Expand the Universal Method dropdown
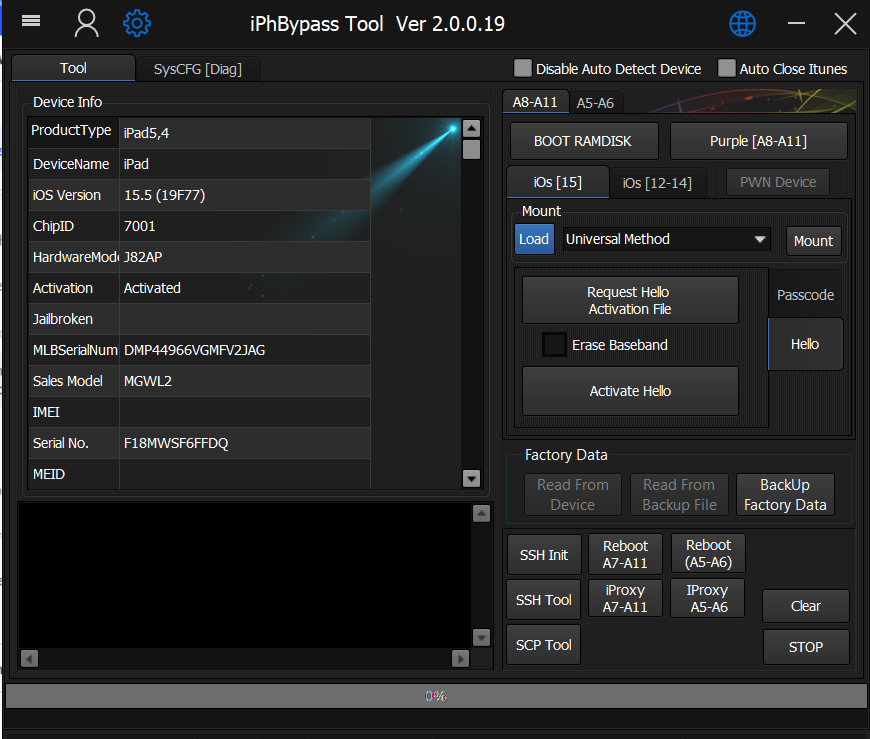This screenshot has width=870, height=739. 666,239
